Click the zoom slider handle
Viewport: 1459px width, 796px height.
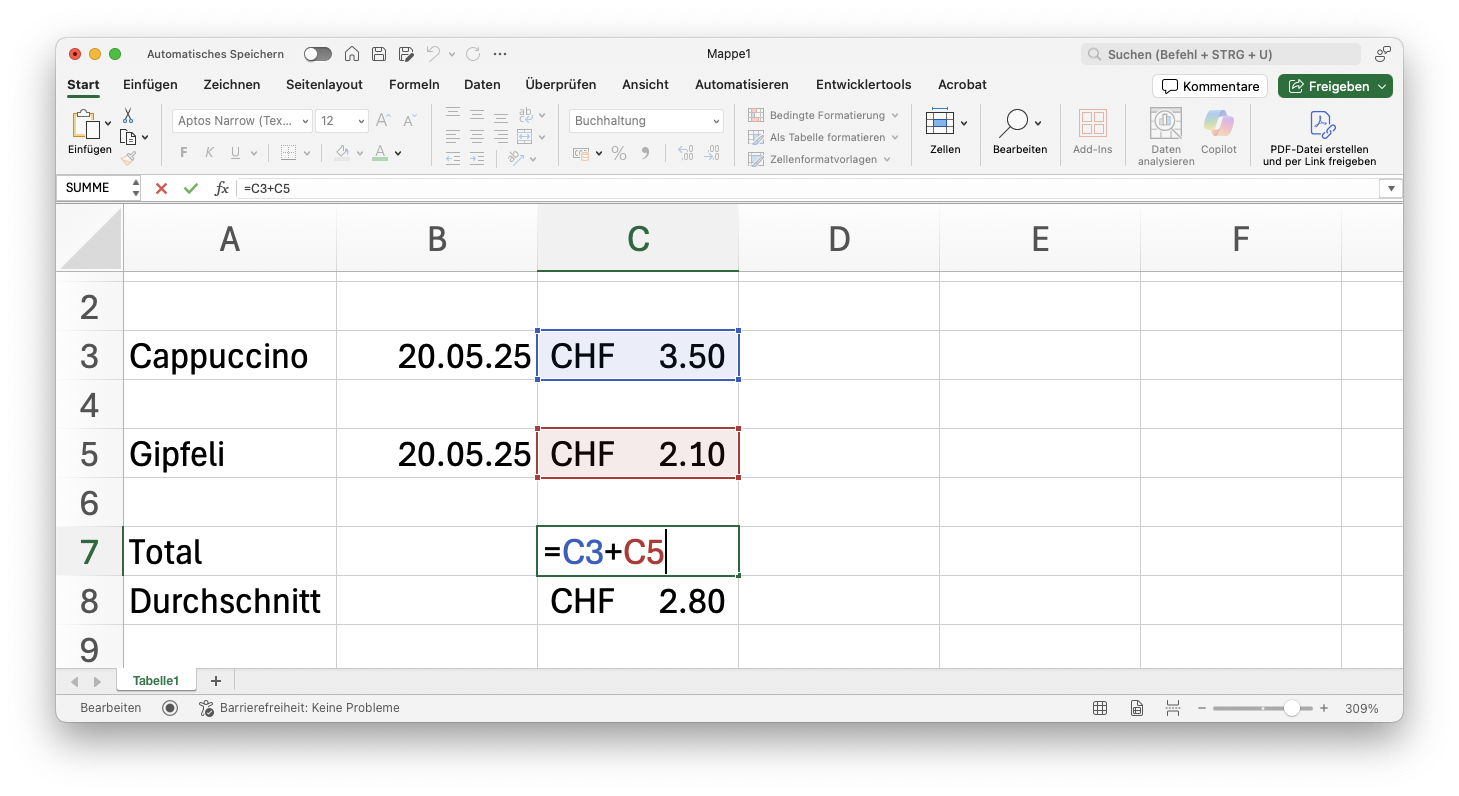click(1292, 708)
